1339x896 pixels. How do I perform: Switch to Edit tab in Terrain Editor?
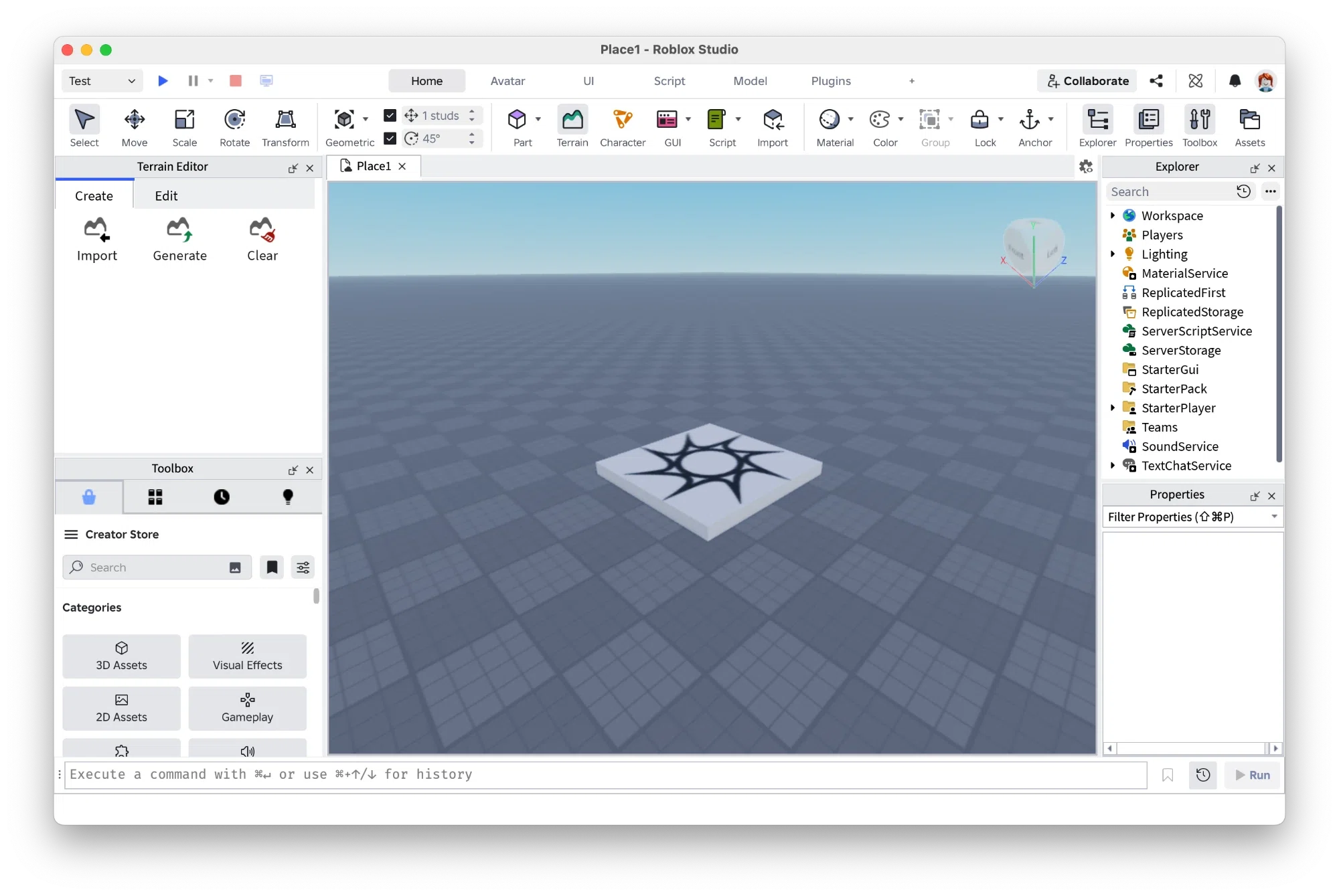point(166,196)
